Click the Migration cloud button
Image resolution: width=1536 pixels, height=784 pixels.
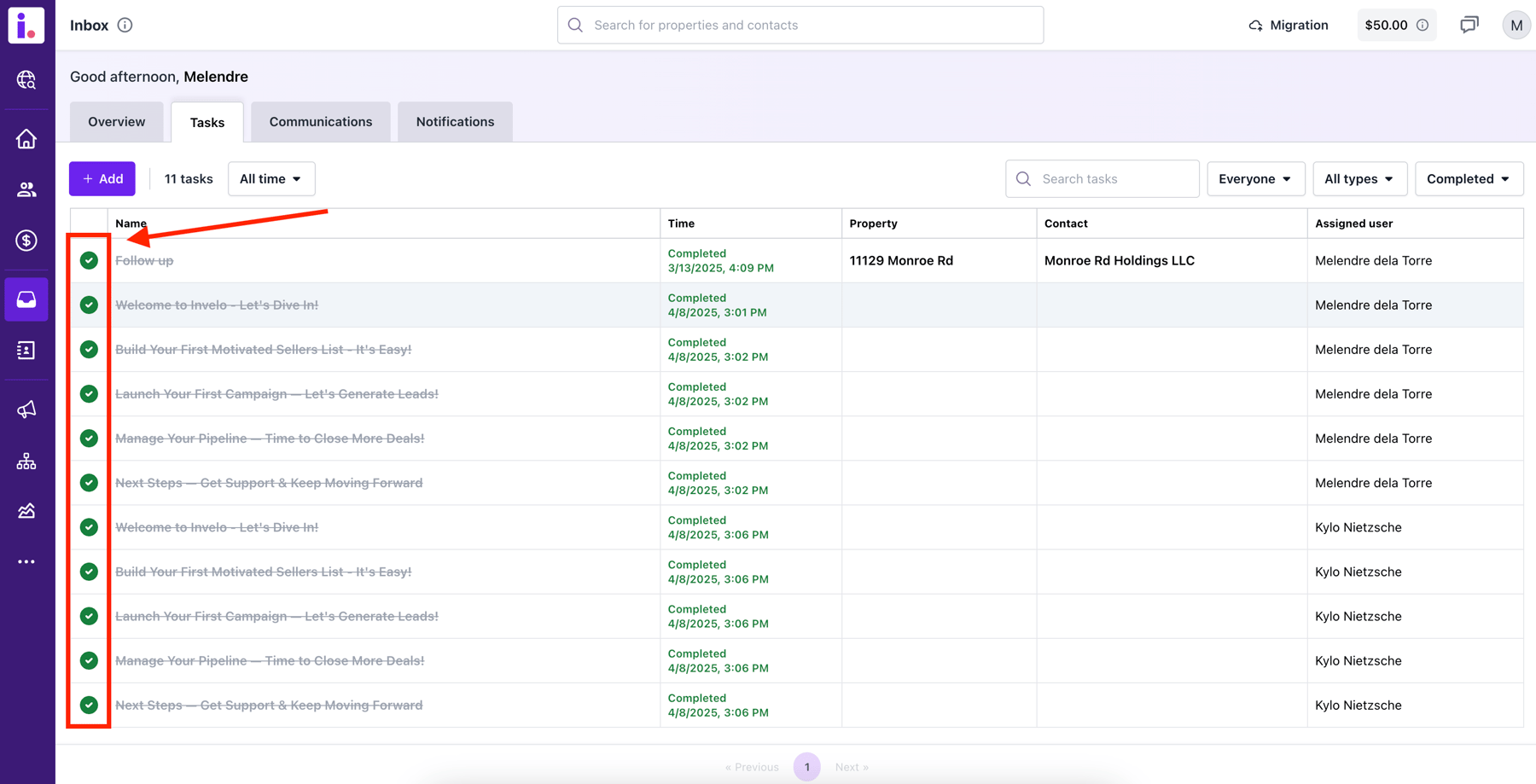click(x=1289, y=25)
